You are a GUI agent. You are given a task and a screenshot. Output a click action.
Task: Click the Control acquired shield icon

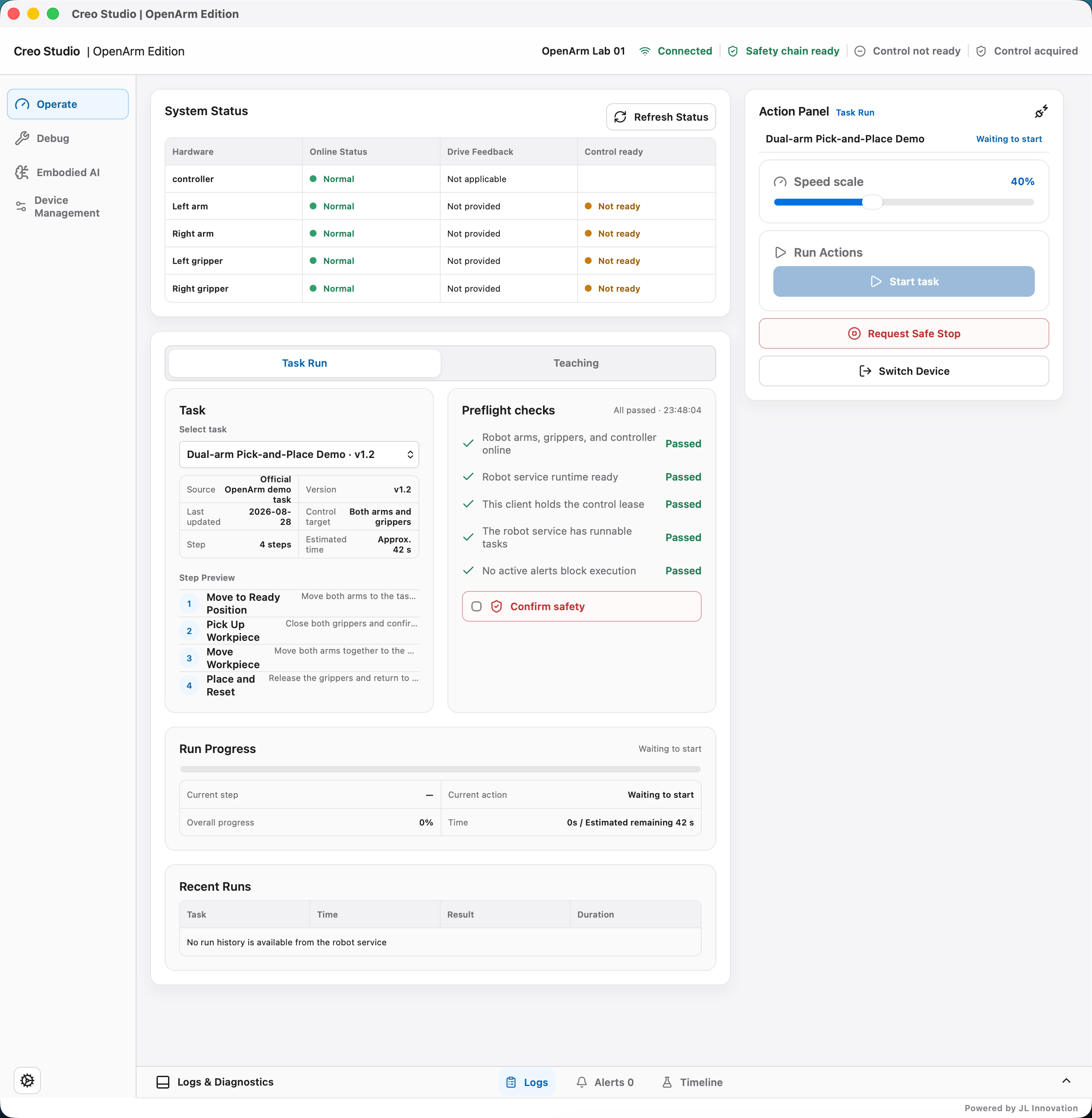(981, 51)
